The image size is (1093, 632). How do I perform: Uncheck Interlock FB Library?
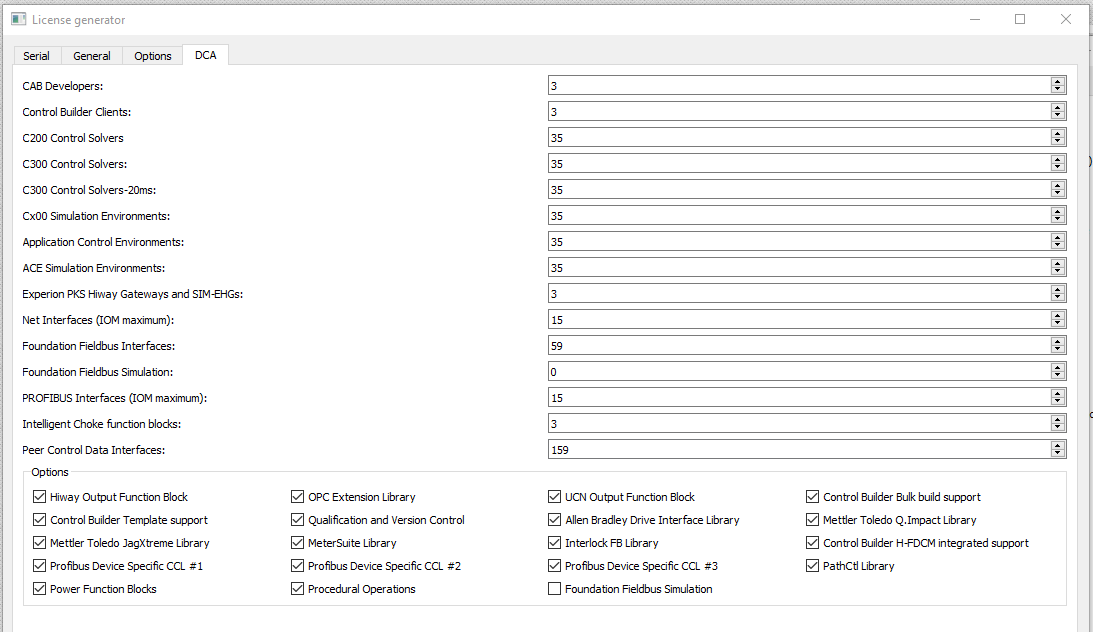554,543
